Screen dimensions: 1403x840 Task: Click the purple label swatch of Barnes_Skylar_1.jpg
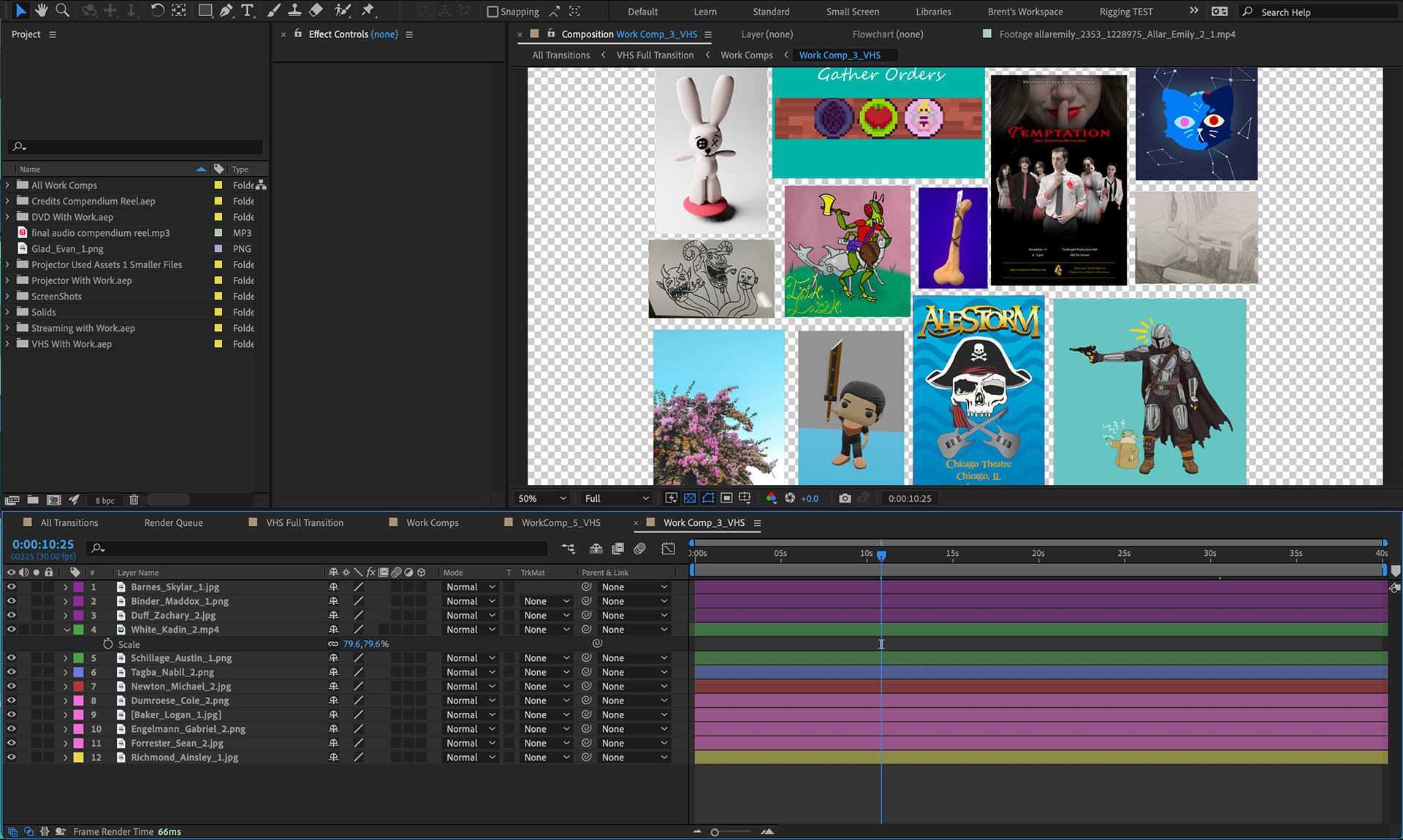[78, 587]
